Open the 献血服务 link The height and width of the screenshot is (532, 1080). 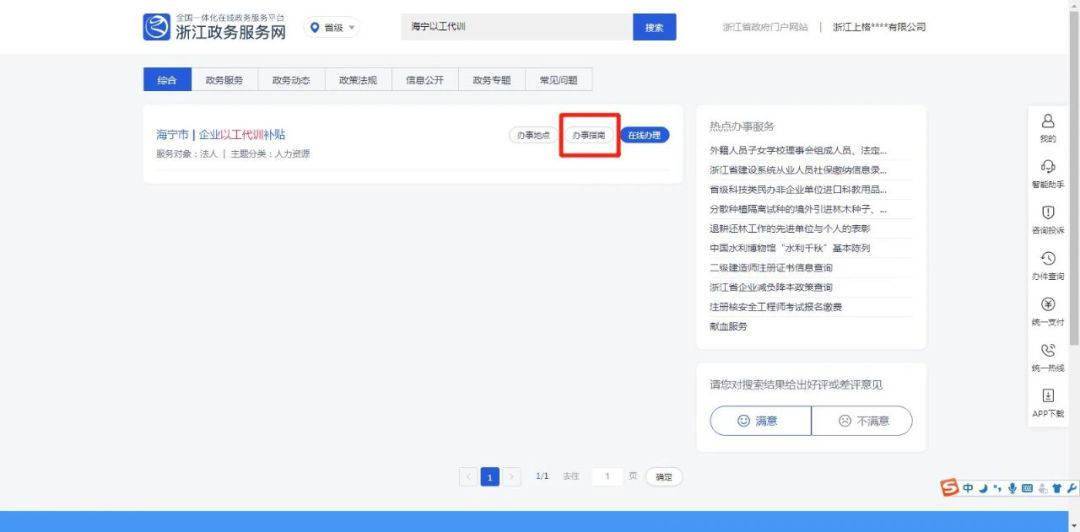(728, 327)
